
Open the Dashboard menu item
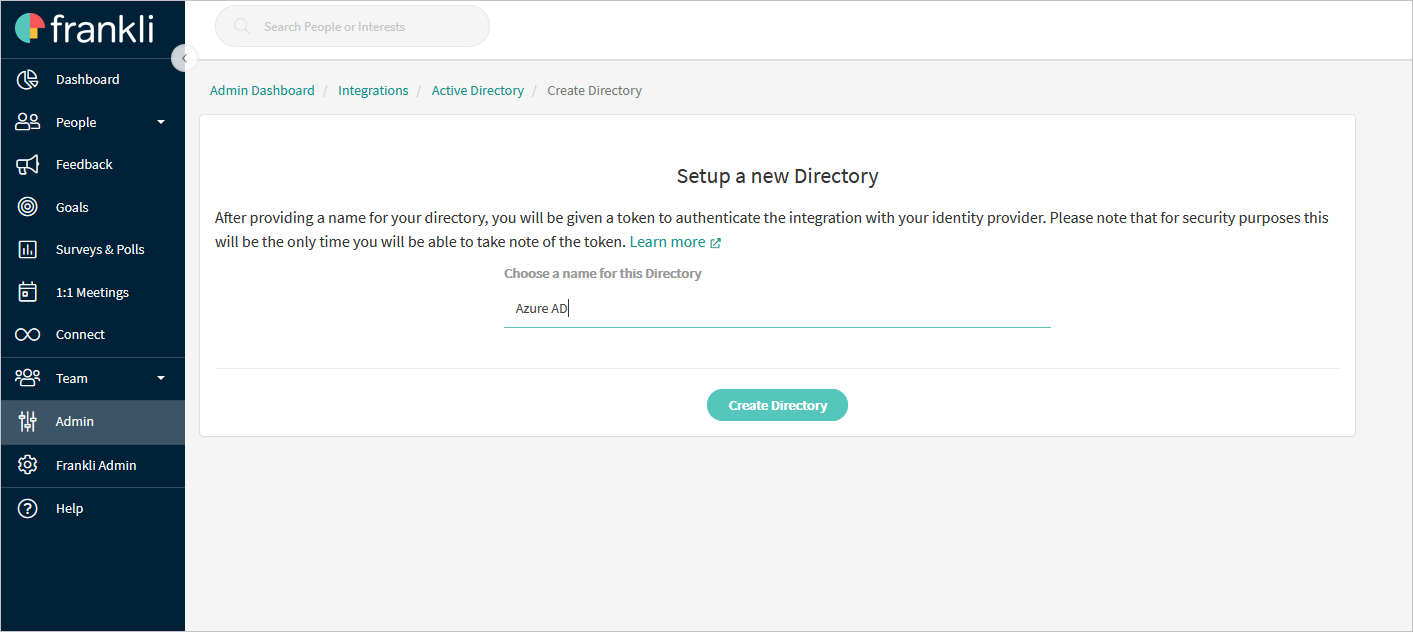(93, 79)
